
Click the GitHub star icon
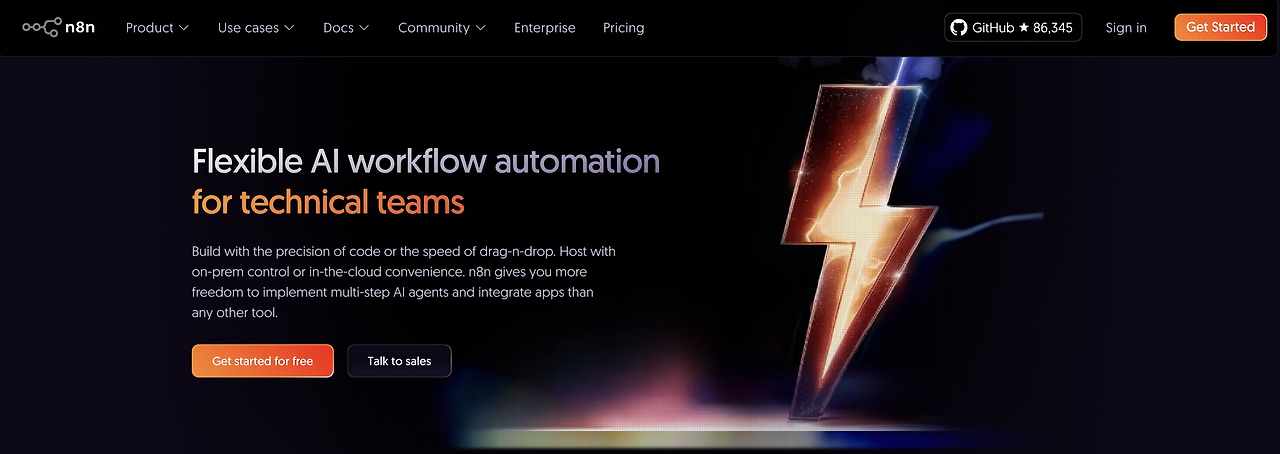[1024, 28]
